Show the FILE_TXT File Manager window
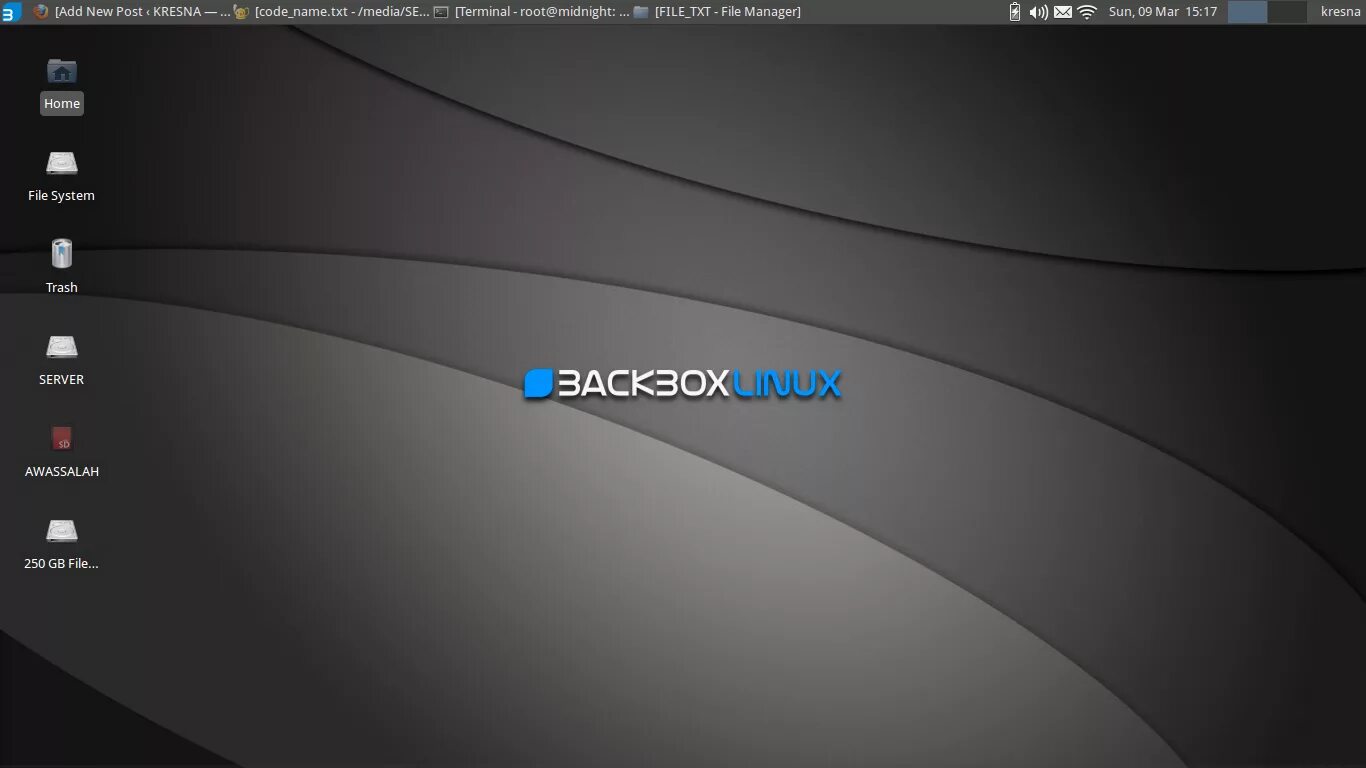Viewport: 1366px width, 768px height. [717, 12]
